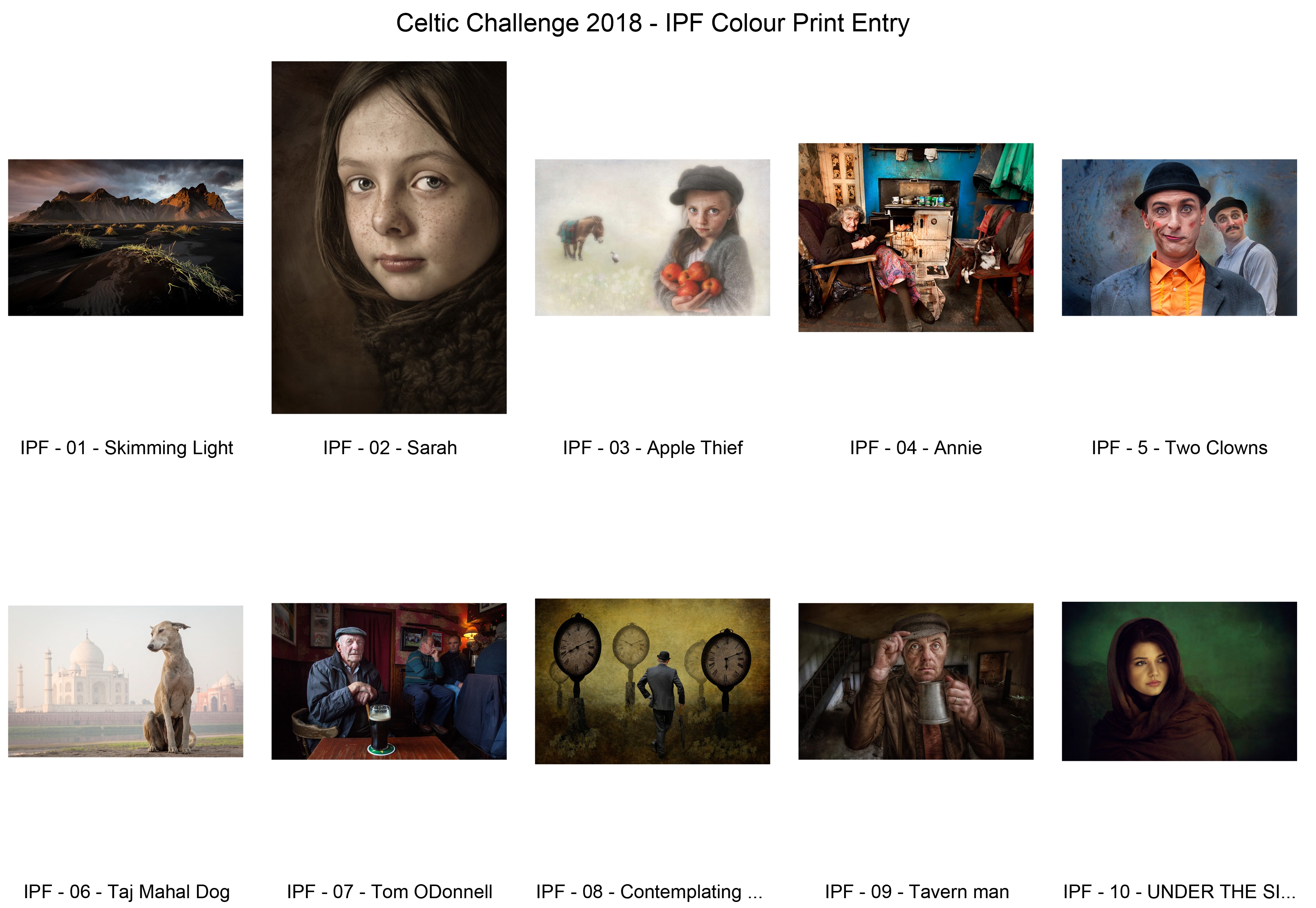This screenshot has width=1316, height=908.
Task: Click the 'IPF - 07 - Tom ODonnell' caption
Action: (x=390, y=892)
